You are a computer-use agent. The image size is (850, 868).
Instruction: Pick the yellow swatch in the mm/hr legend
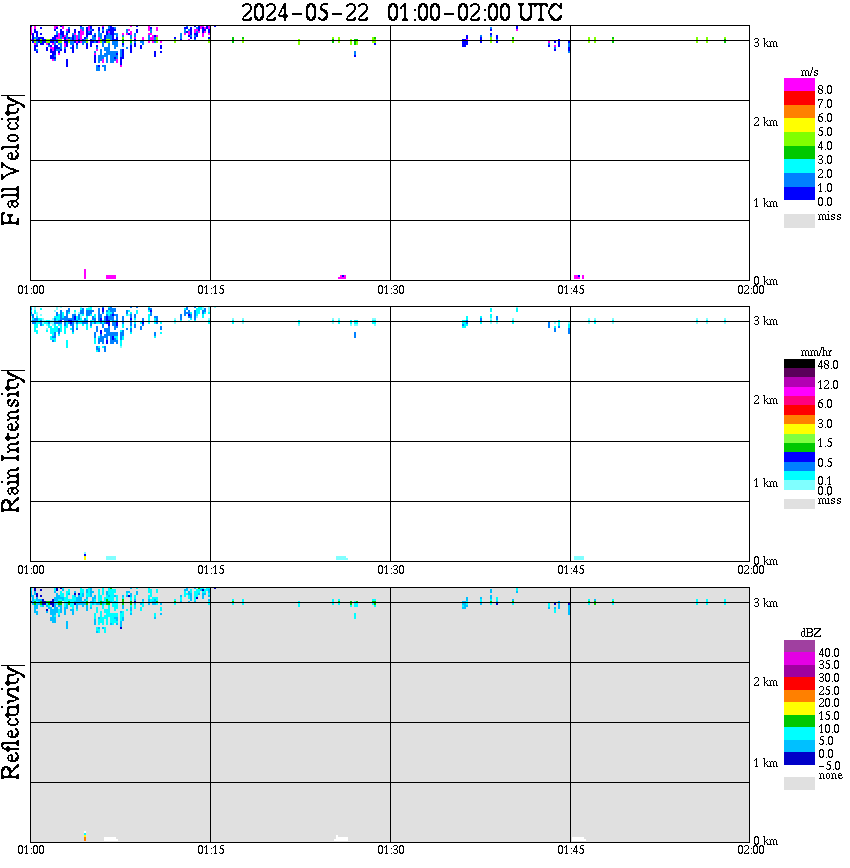point(799,429)
